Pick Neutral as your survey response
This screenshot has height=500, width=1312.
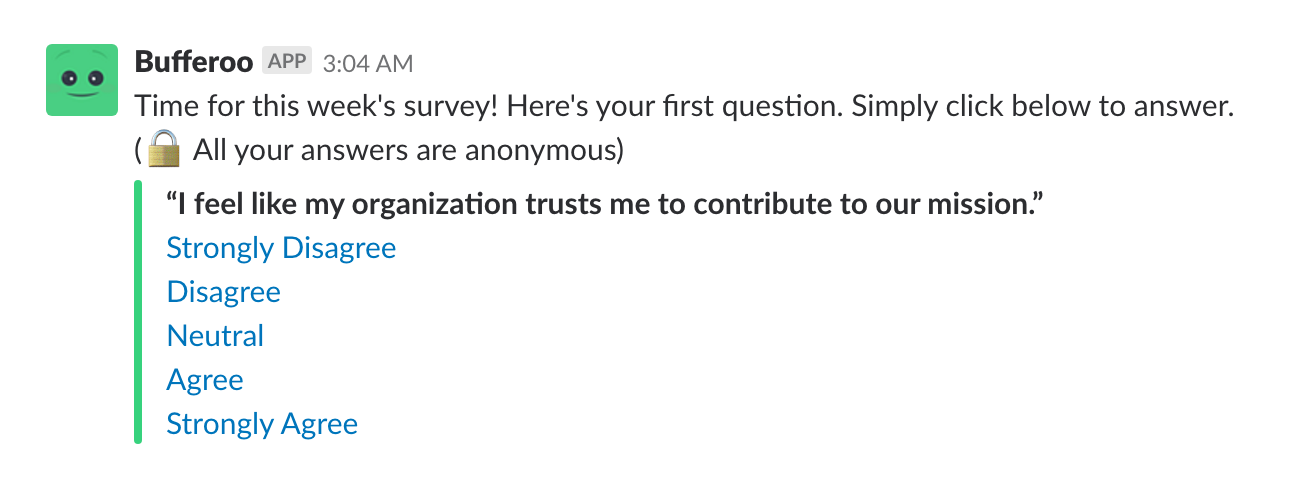pyautogui.click(x=215, y=335)
